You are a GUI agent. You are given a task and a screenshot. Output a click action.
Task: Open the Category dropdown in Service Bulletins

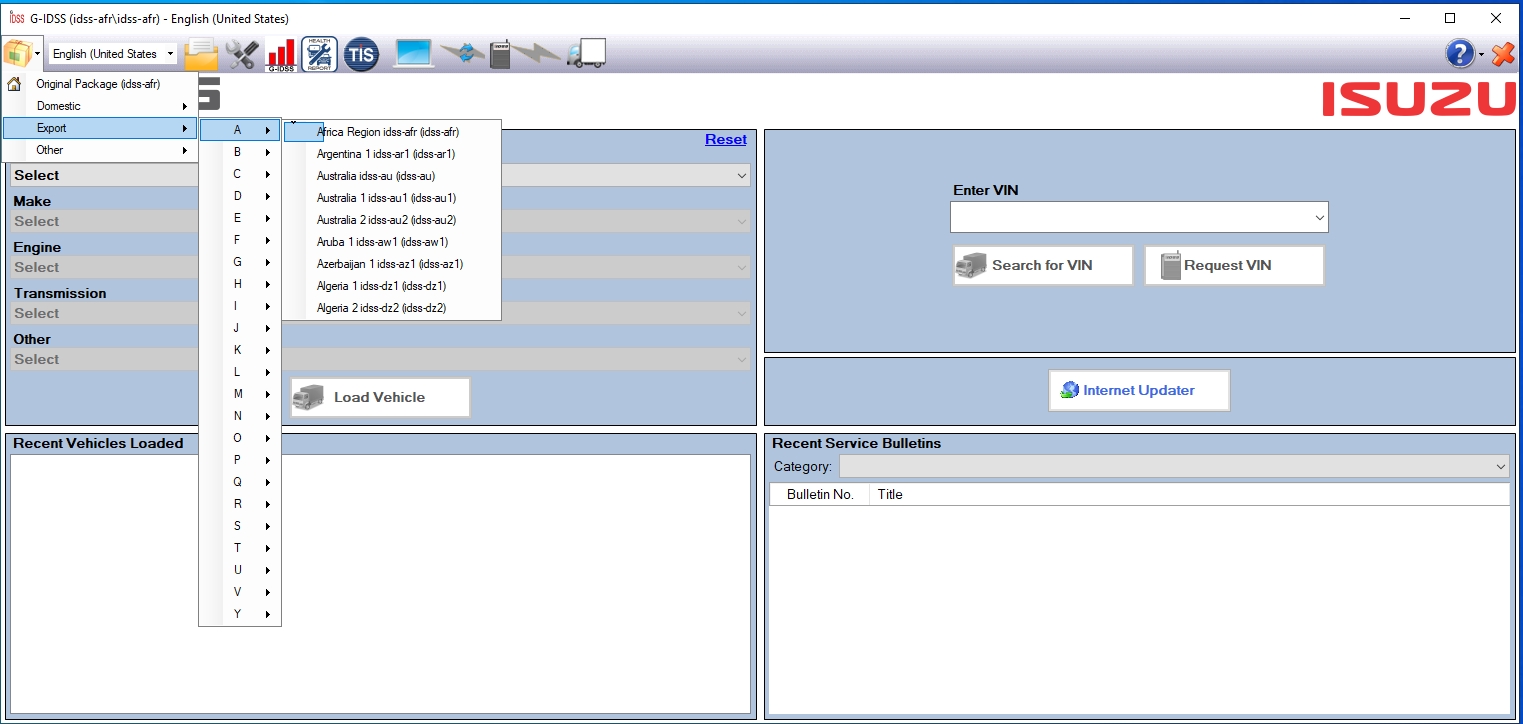click(1174, 467)
